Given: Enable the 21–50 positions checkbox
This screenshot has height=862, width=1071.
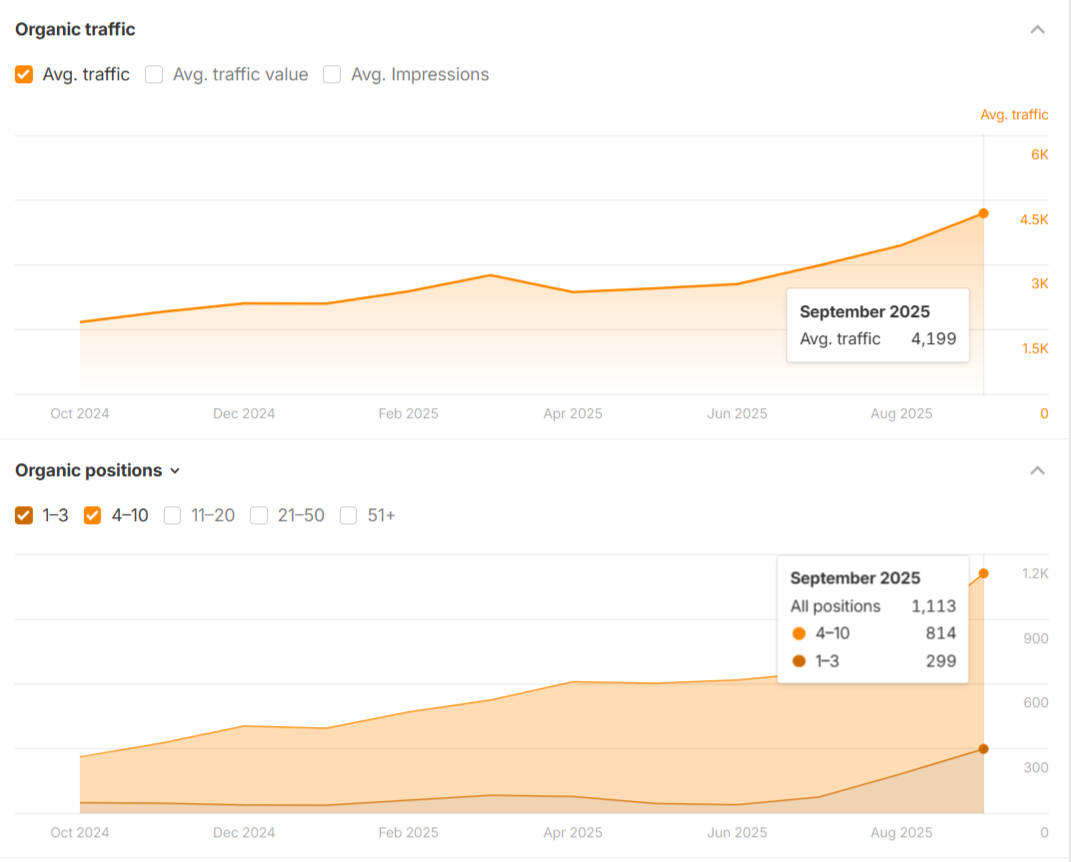Looking at the screenshot, I should click(x=259, y=515).
